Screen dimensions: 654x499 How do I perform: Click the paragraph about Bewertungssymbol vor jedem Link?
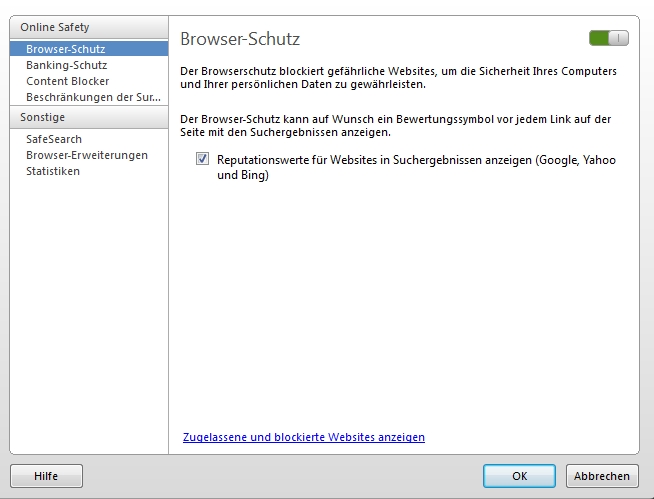tap(395, 126)
